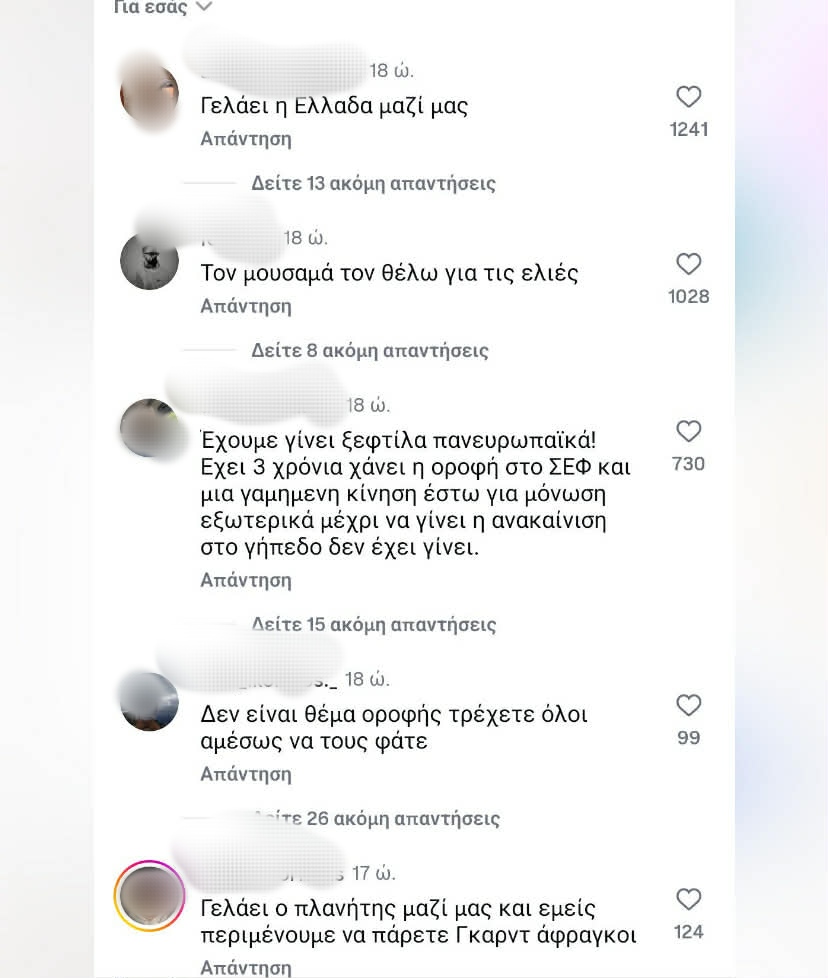Image resolution: width=828 pixels, height=978 pixels.
Task: Open the grayscale avatar of second commenter
Action: point(150,261)
